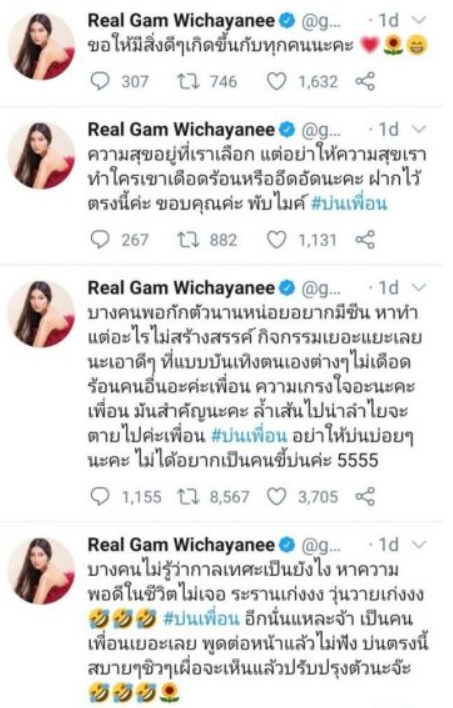Reply to the tweet with 307 comments
Image resolution: width=453 pixels, height=708 pixels.
pos(100,81)
